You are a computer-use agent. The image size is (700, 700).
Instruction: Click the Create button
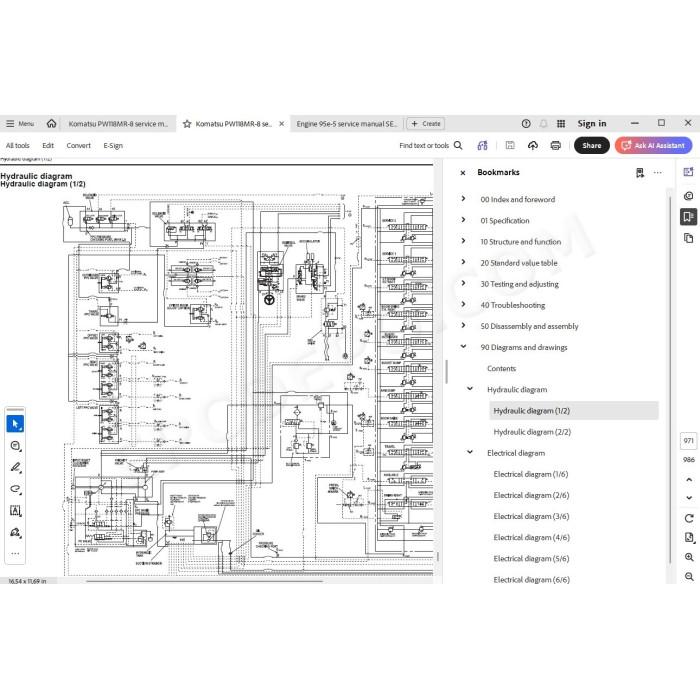425,124
